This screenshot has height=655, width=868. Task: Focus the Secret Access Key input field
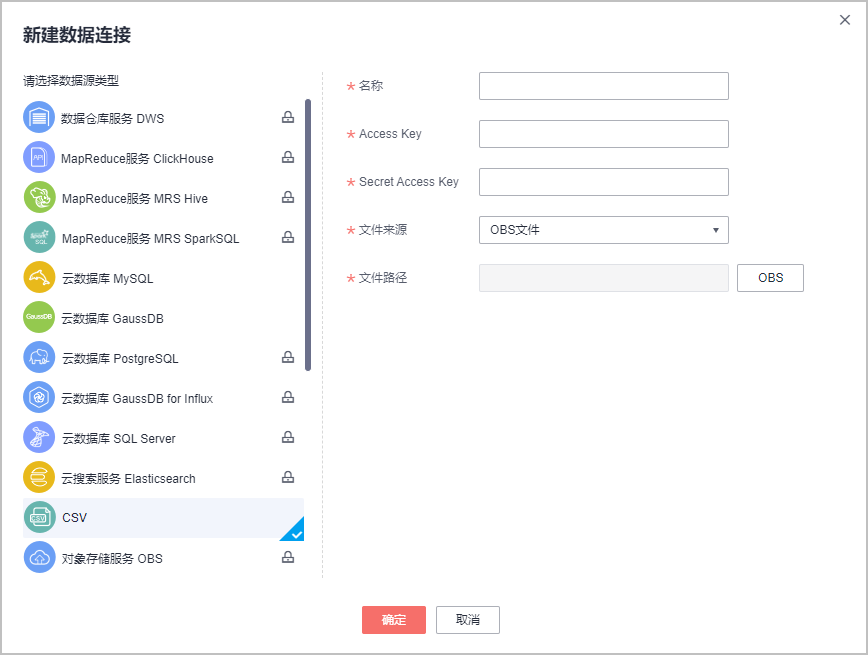(603, 182)
